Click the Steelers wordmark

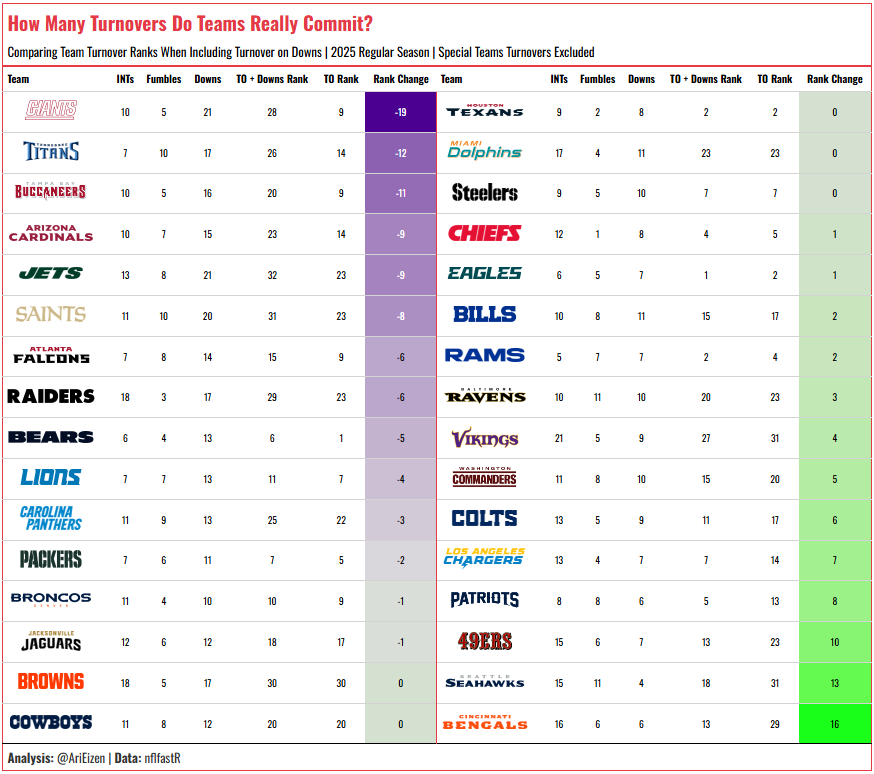484,192
